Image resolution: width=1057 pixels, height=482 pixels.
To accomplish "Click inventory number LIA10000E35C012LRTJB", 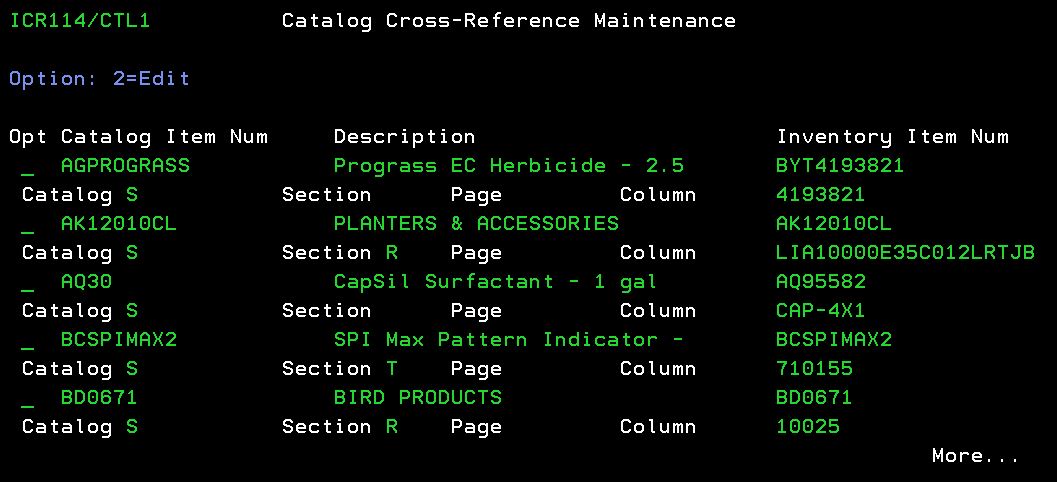I will point(905,253).
